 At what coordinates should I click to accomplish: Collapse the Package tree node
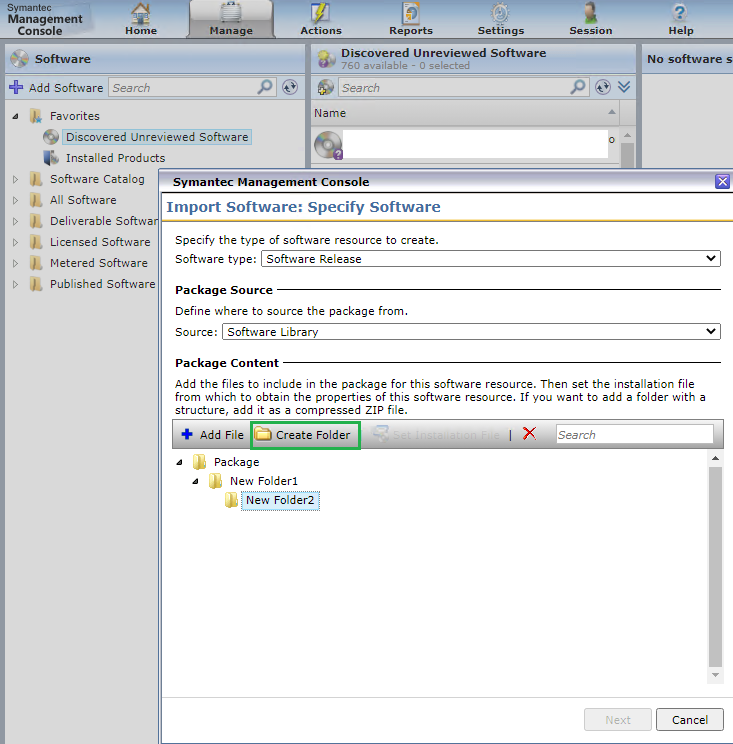[x=179, y=462]
